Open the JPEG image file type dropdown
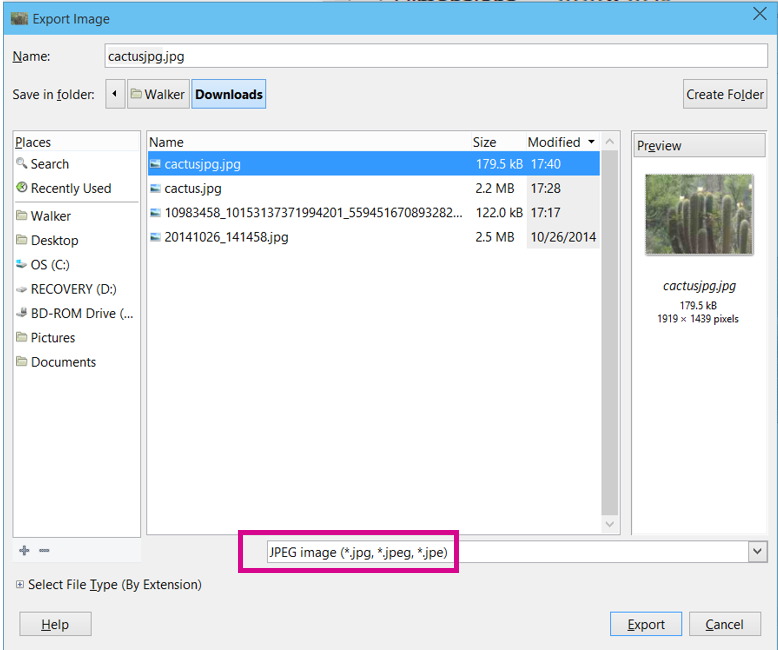Viewport: 778px width, 650px height. click(757, 552)
